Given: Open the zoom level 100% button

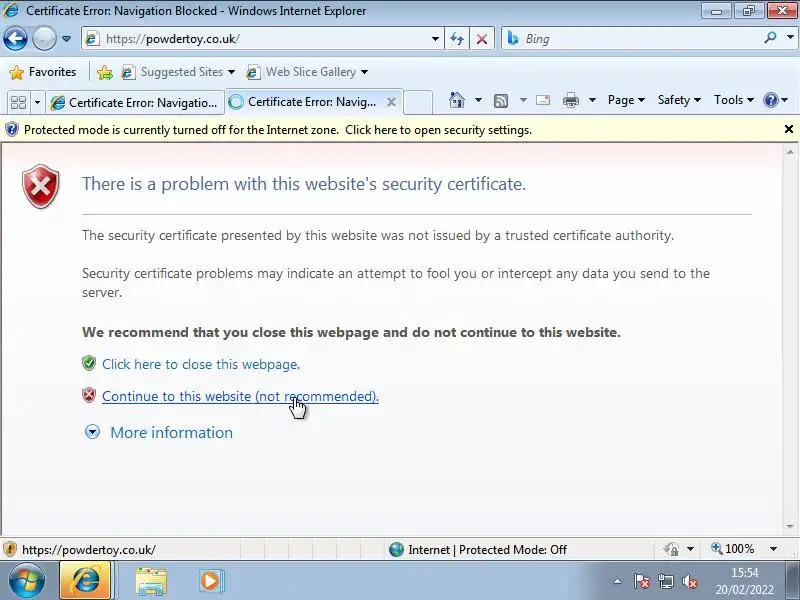Looking at the screenshot, I should click(733, 549).
